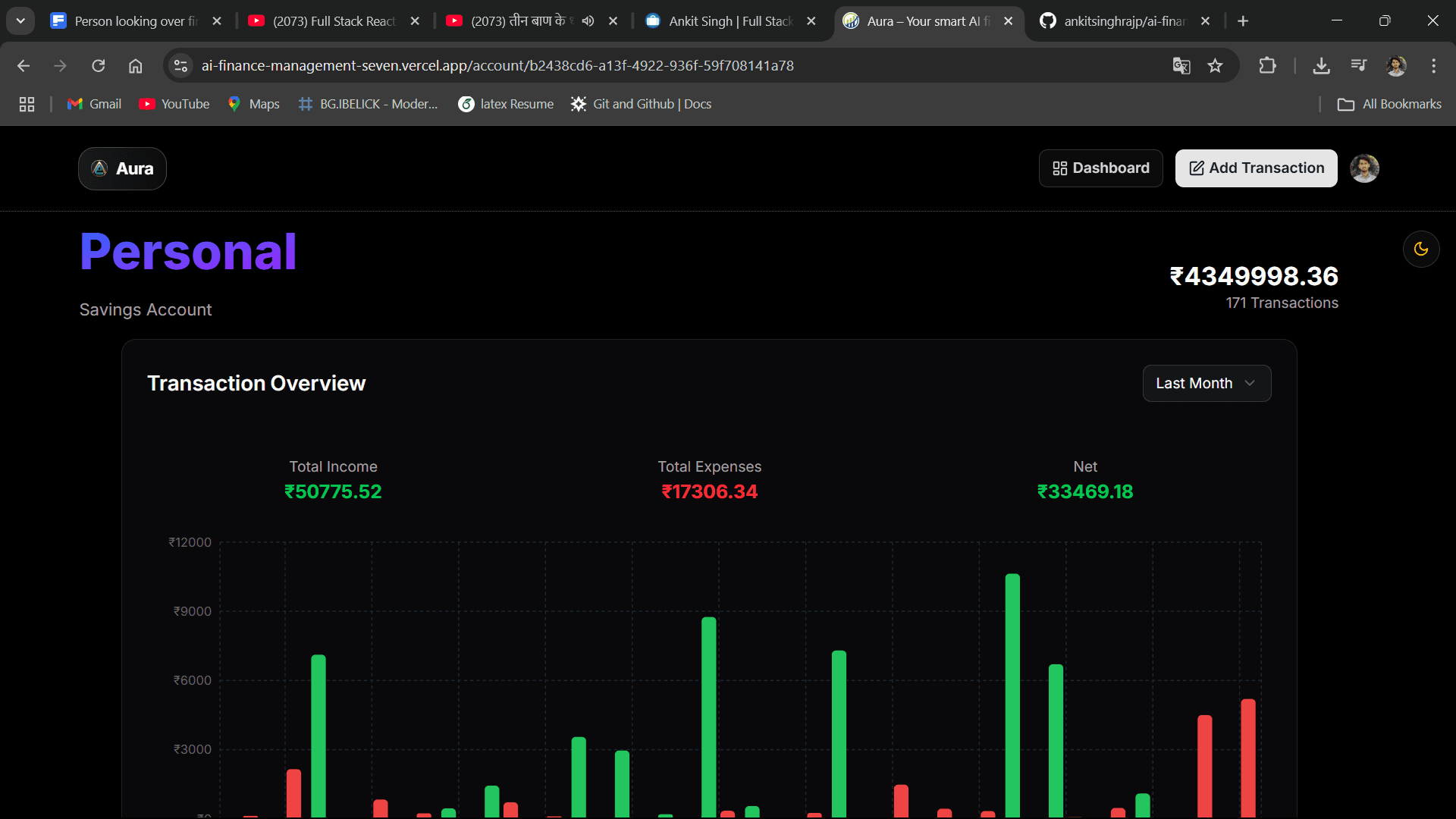This screenshot has height=819, width=1456.
Task: Open the BG.IBELICK bookmark
Action: 369,104
